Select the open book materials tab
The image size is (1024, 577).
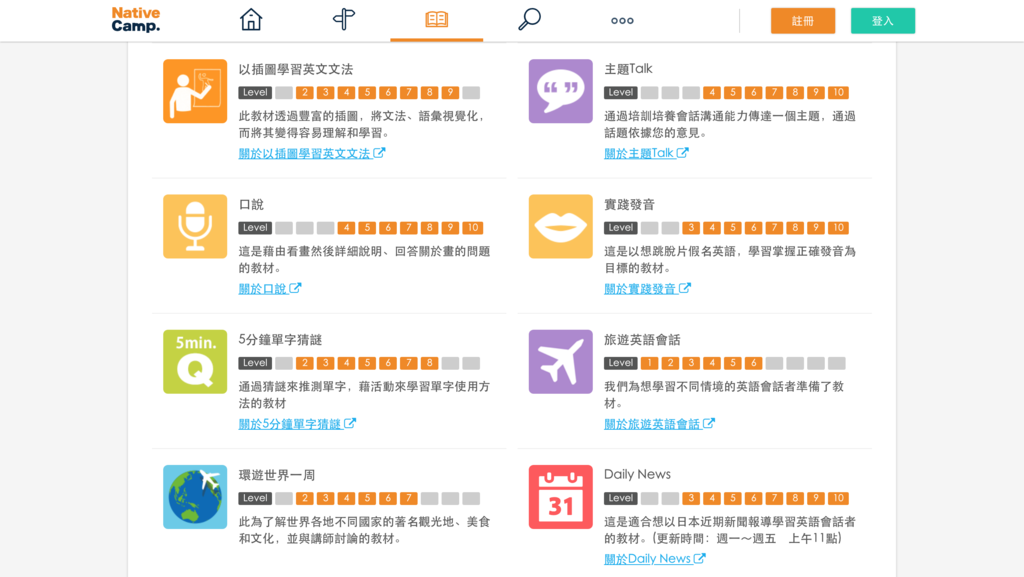pyautogui.click(x=436, y=20)
